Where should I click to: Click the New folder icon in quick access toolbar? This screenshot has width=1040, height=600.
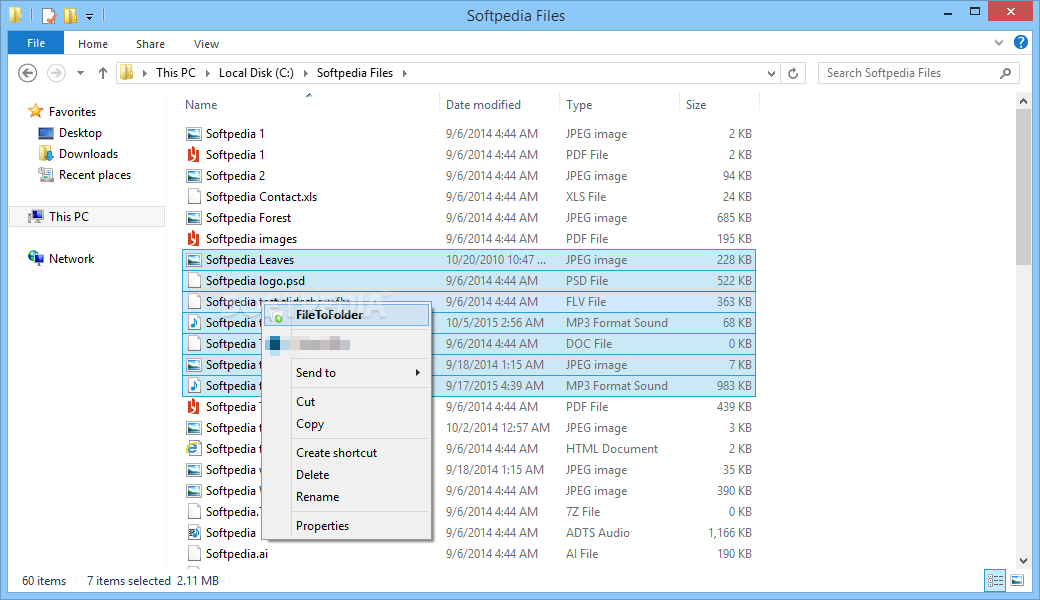[x=70, y=15]
